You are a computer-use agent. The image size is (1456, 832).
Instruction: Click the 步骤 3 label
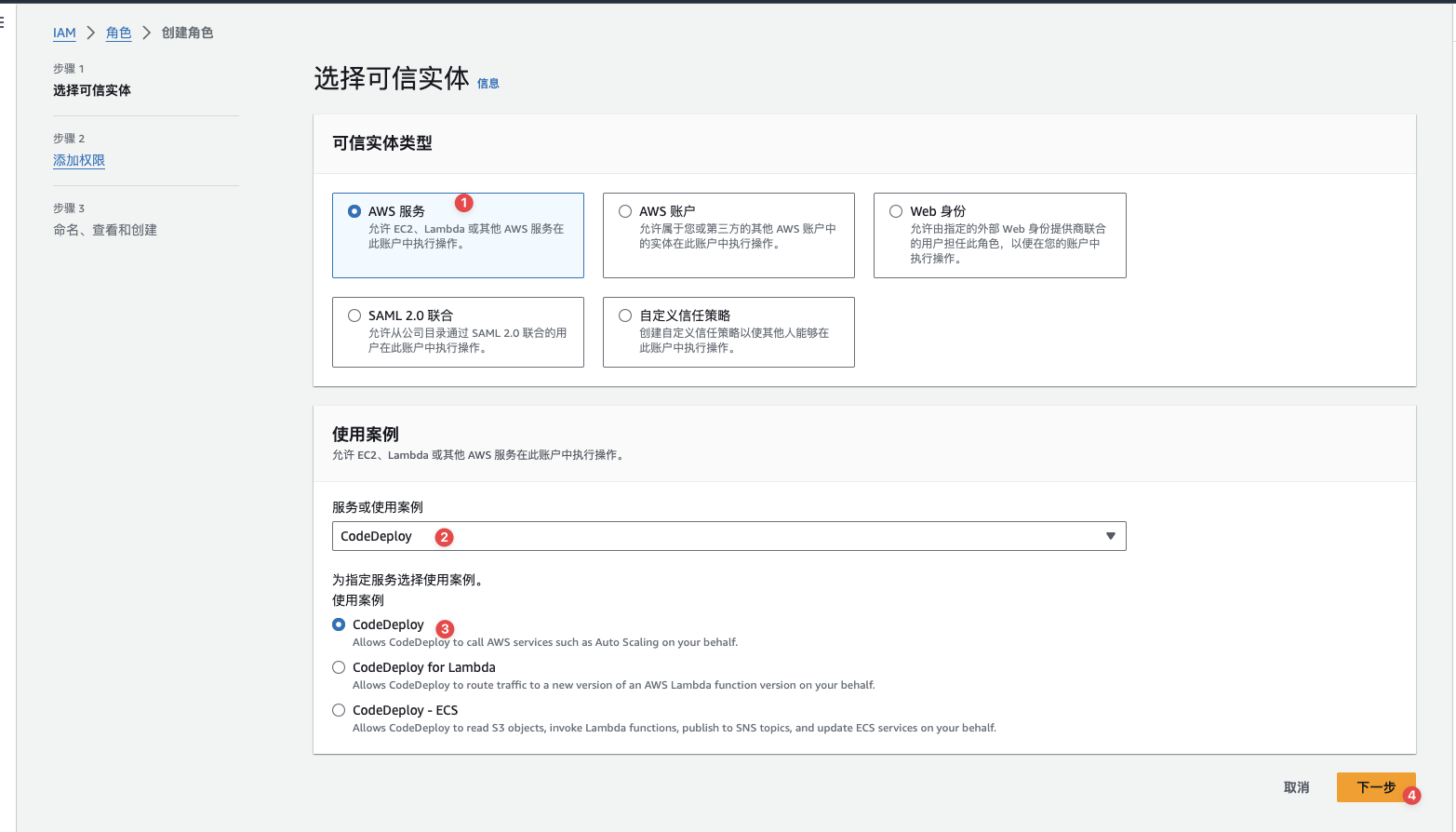[x=69, y=208]
